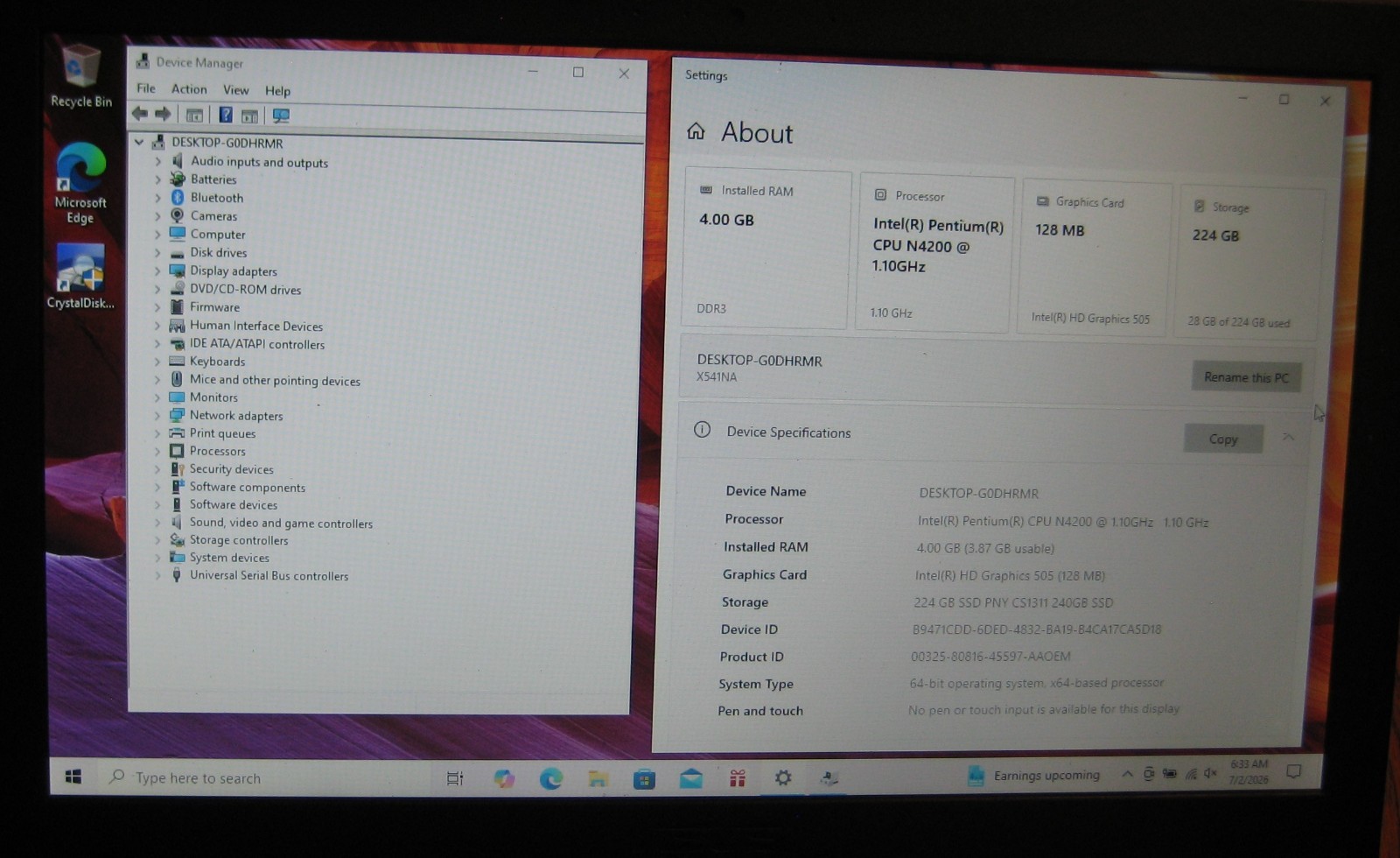This screenshot has width=1400, height=858.
Task: Expand Universal Serial Bus controllers node
Action: 157,575
